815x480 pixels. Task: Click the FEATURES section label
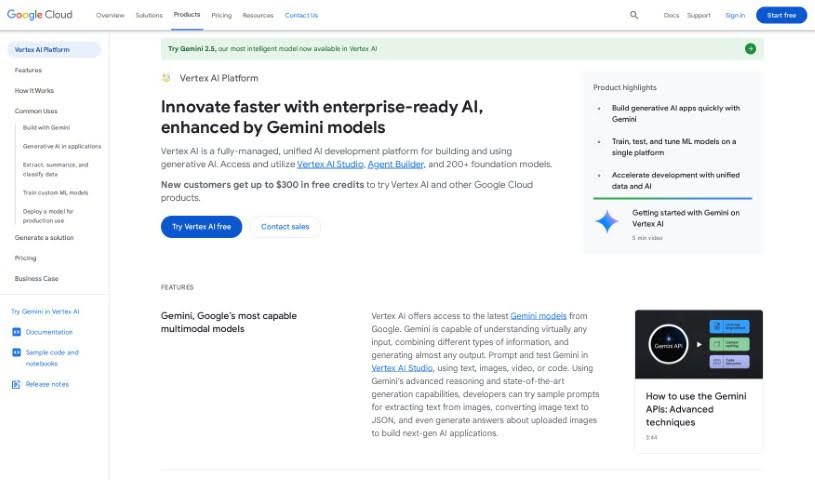177,287
